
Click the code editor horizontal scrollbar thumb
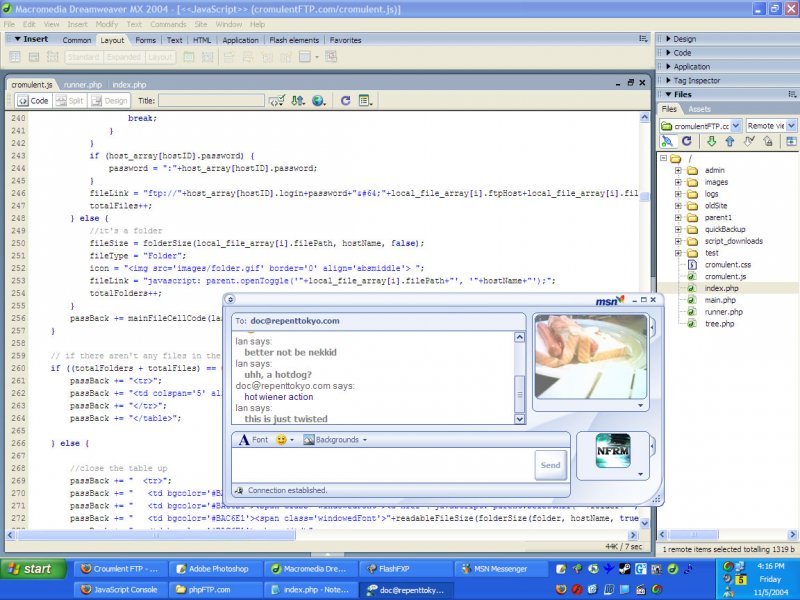pos(156,535)
